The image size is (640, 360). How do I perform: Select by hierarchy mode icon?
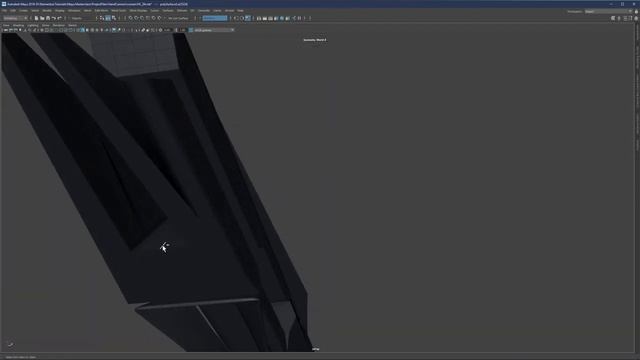coord(102,18)
